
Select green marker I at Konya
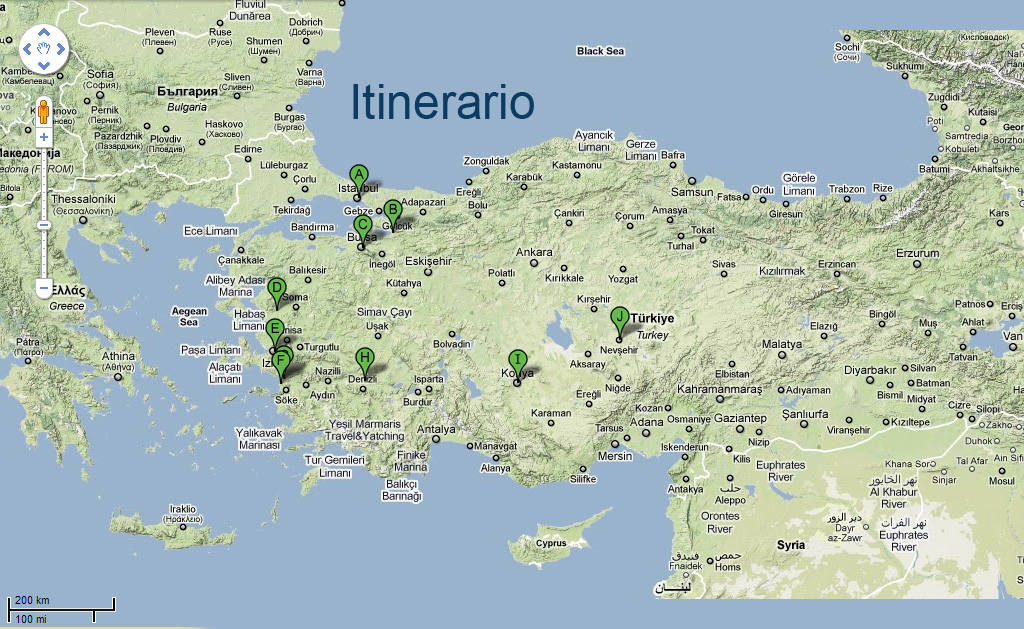coord(518,362)
